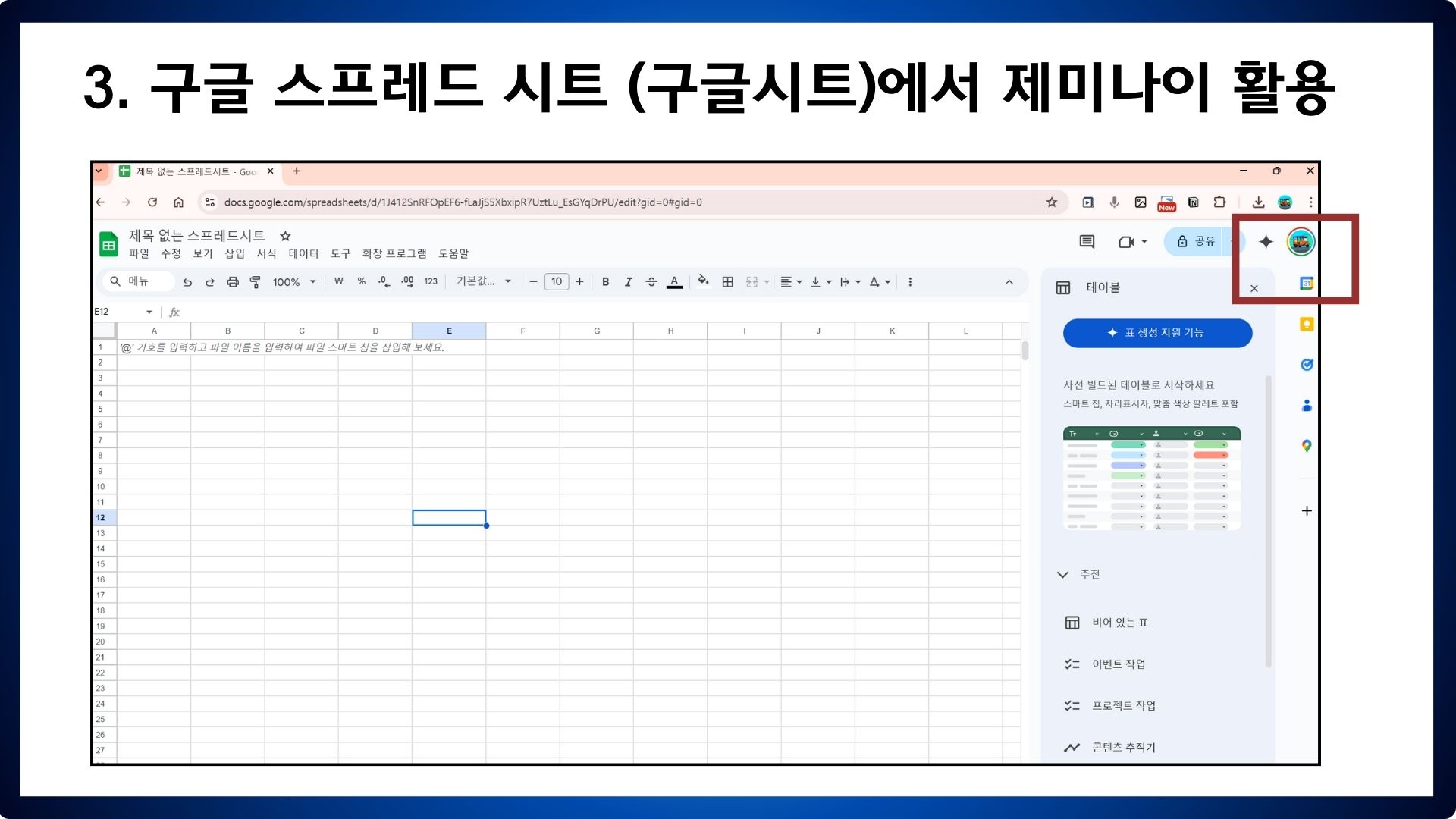Image resolution: width=1456 pixels, height=819 pixels.
Task: Open the 데이터 menu
Action: coord(303,254)
